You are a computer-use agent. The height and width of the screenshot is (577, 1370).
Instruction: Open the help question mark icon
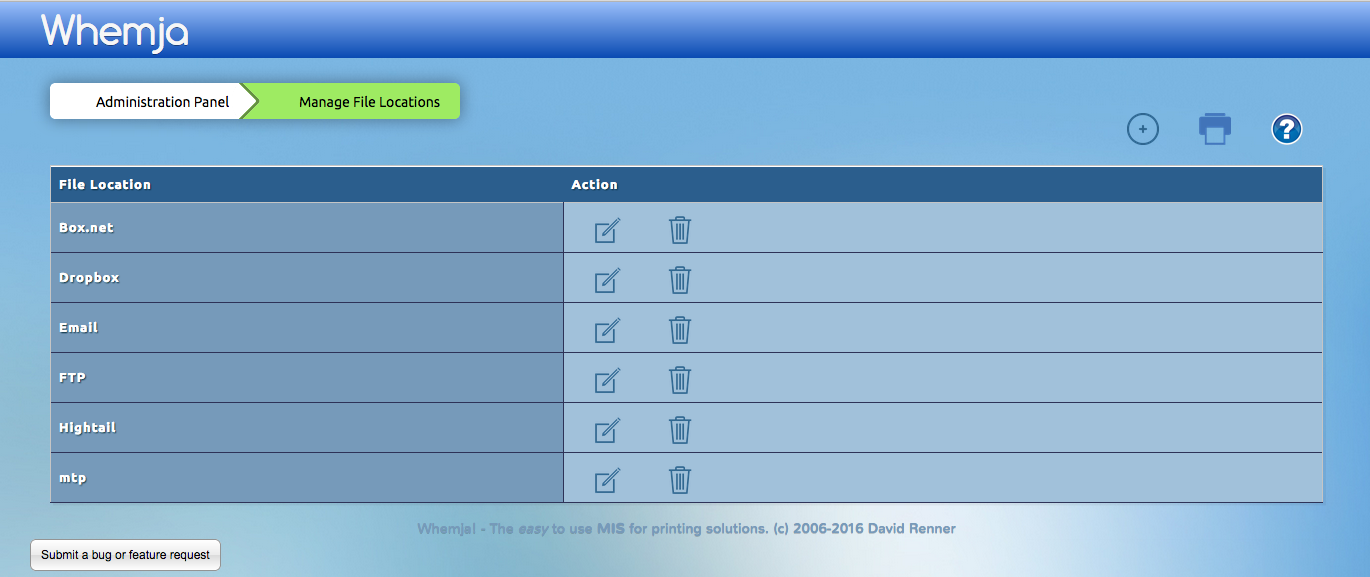[1286, 129]
